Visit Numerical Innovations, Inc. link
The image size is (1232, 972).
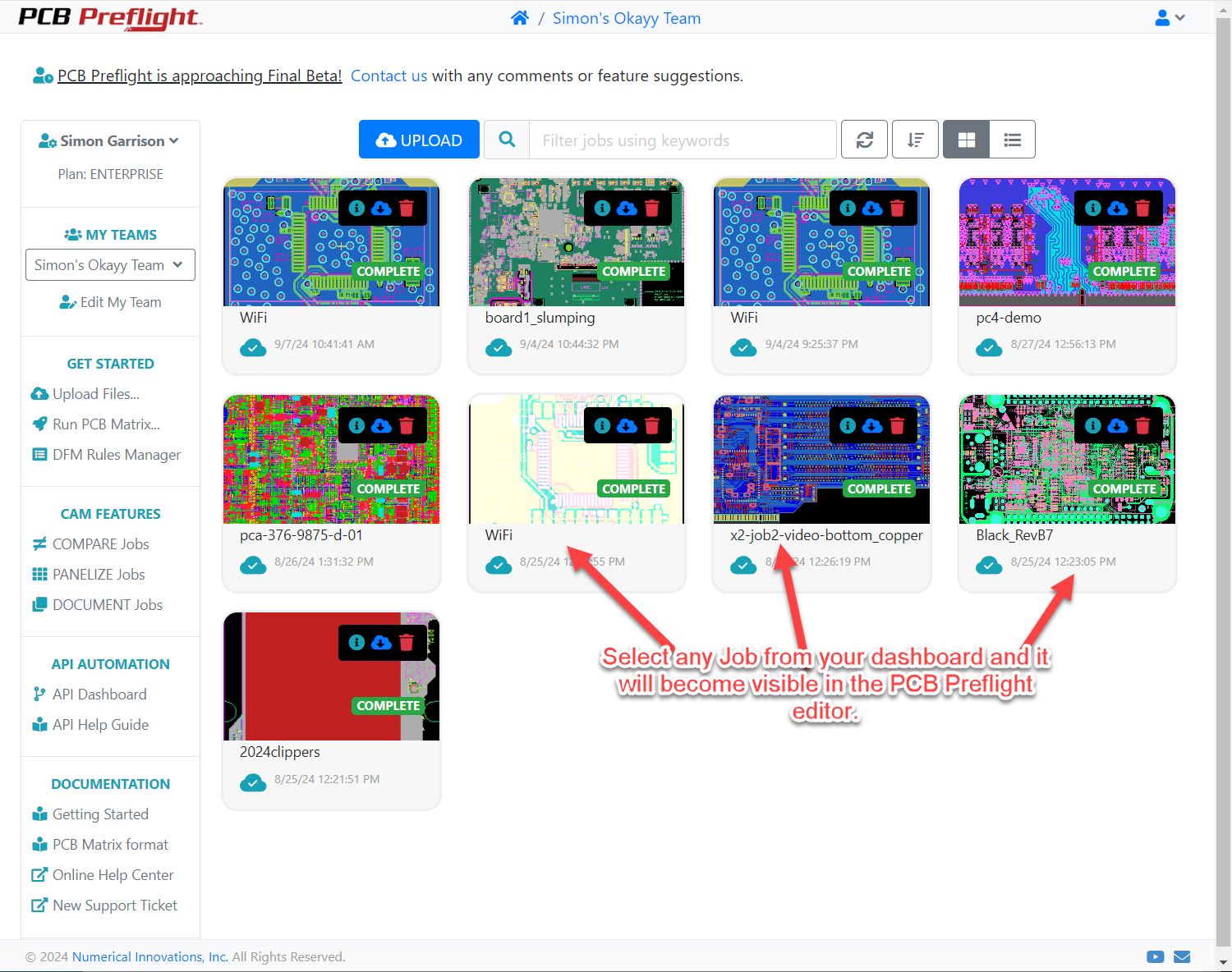tap(150, 957)
